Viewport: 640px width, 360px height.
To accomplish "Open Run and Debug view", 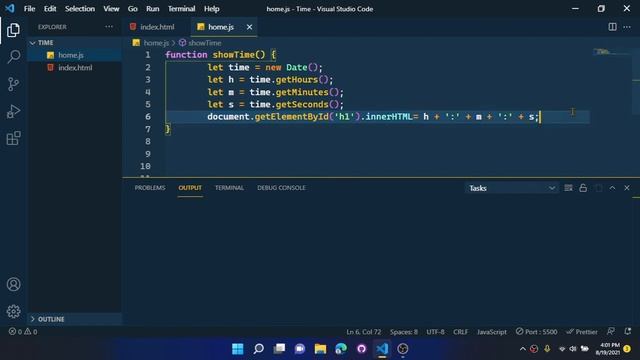I will [x=13, y=111].
